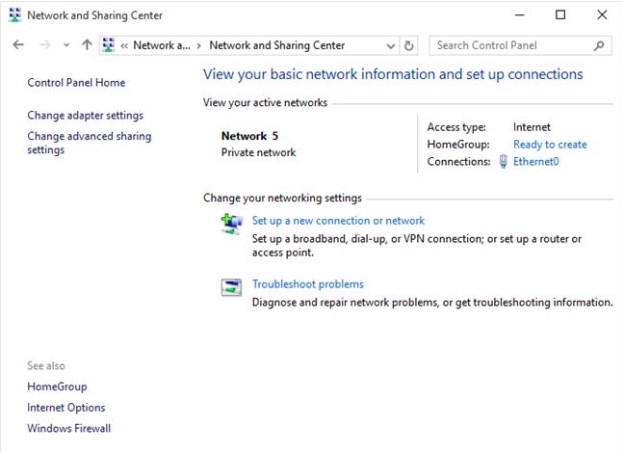Go back using the Back arrow
The height and width of the screenshot is (452, 622).
[18, 45]
